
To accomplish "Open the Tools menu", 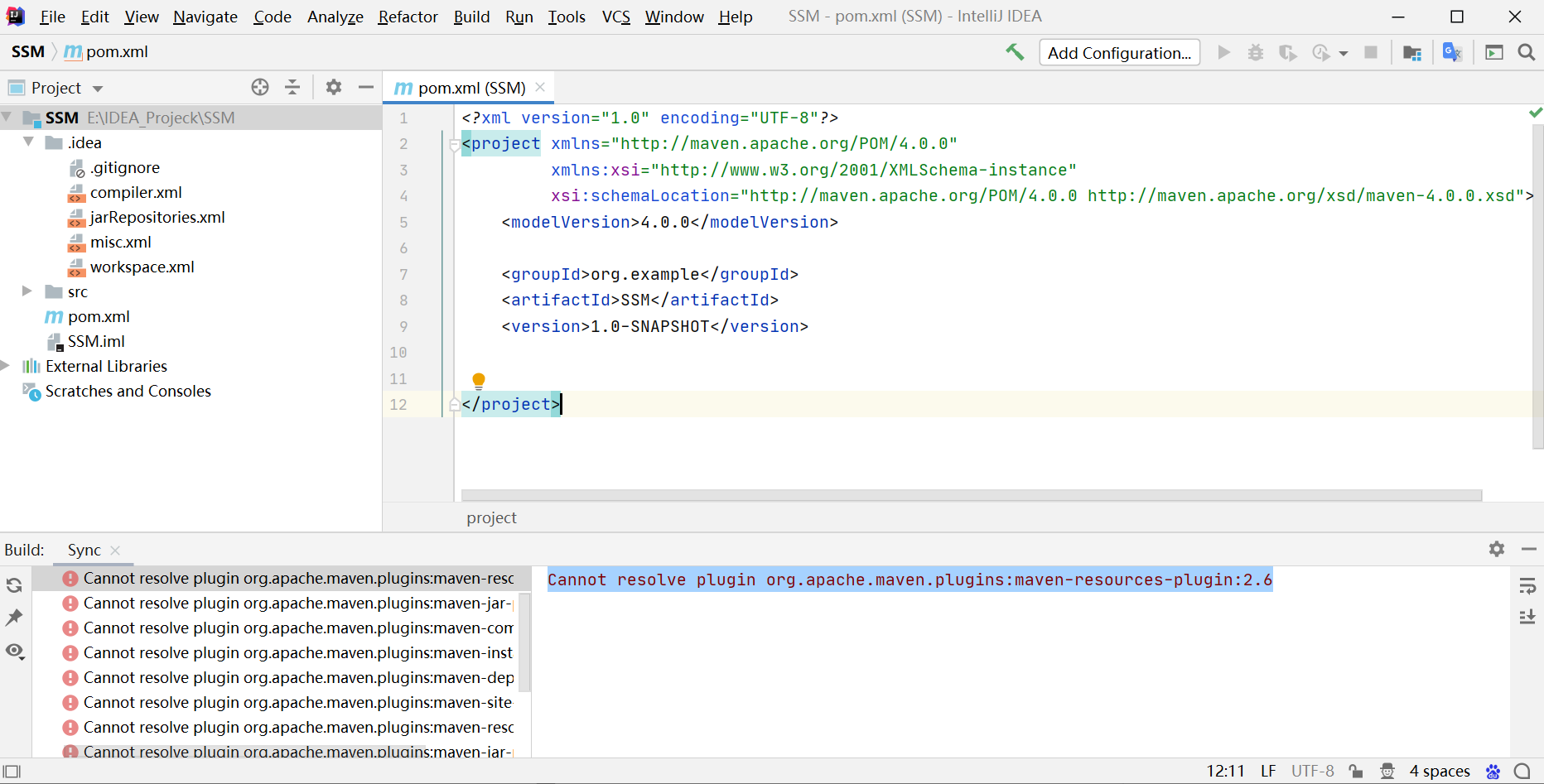I will point(567,17).
